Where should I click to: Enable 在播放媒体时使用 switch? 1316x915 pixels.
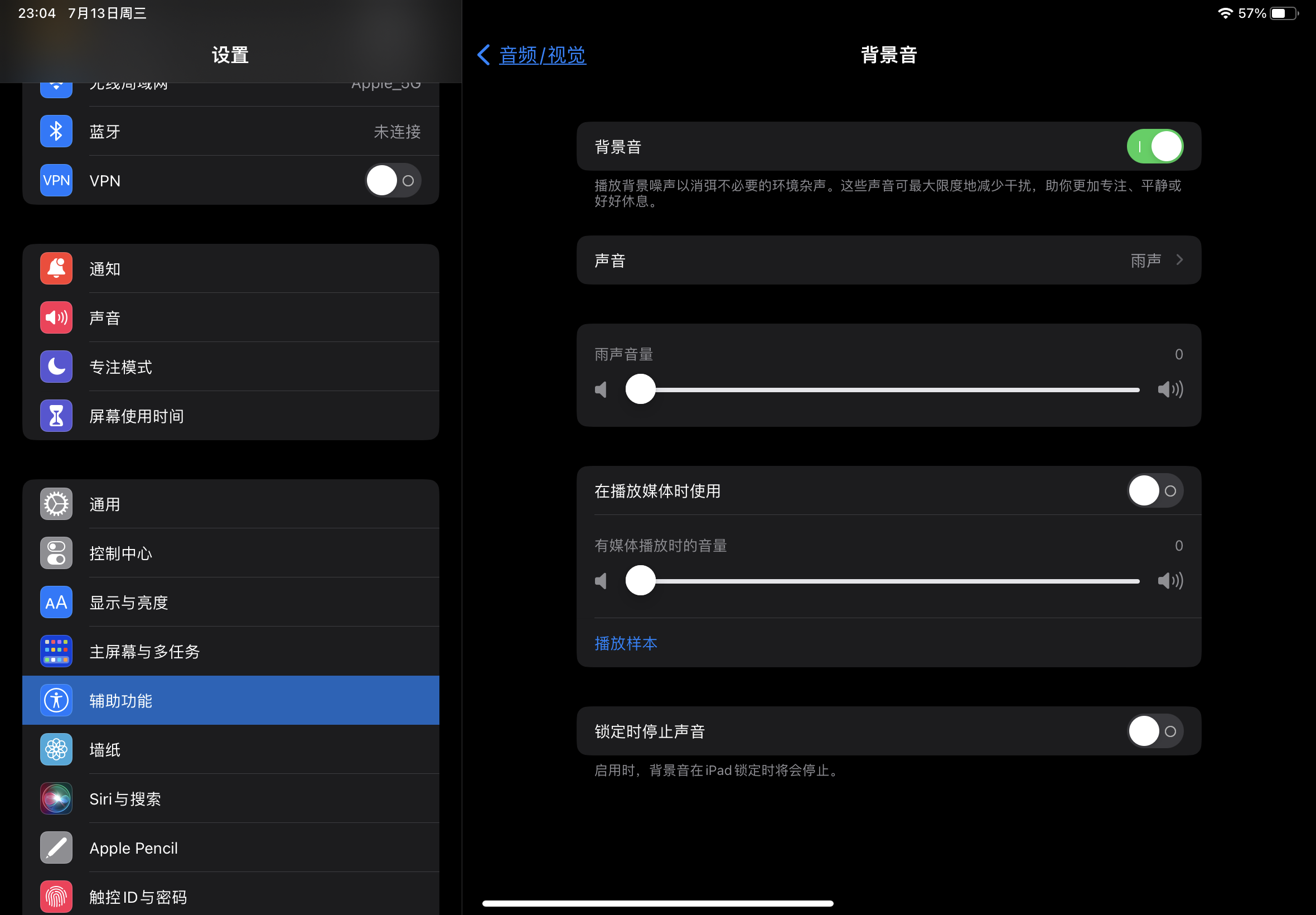point(1154,491)
